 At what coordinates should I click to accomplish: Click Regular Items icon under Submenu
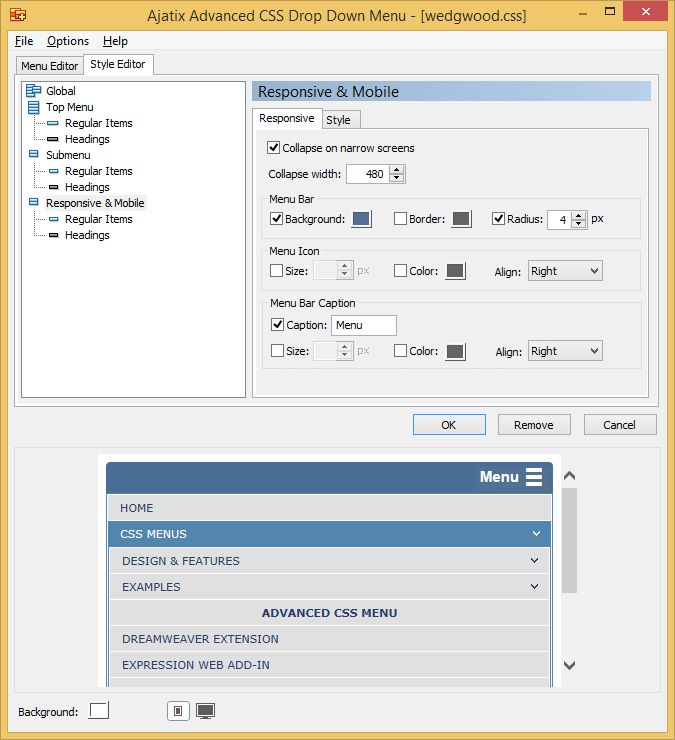(x=53, y=171)
